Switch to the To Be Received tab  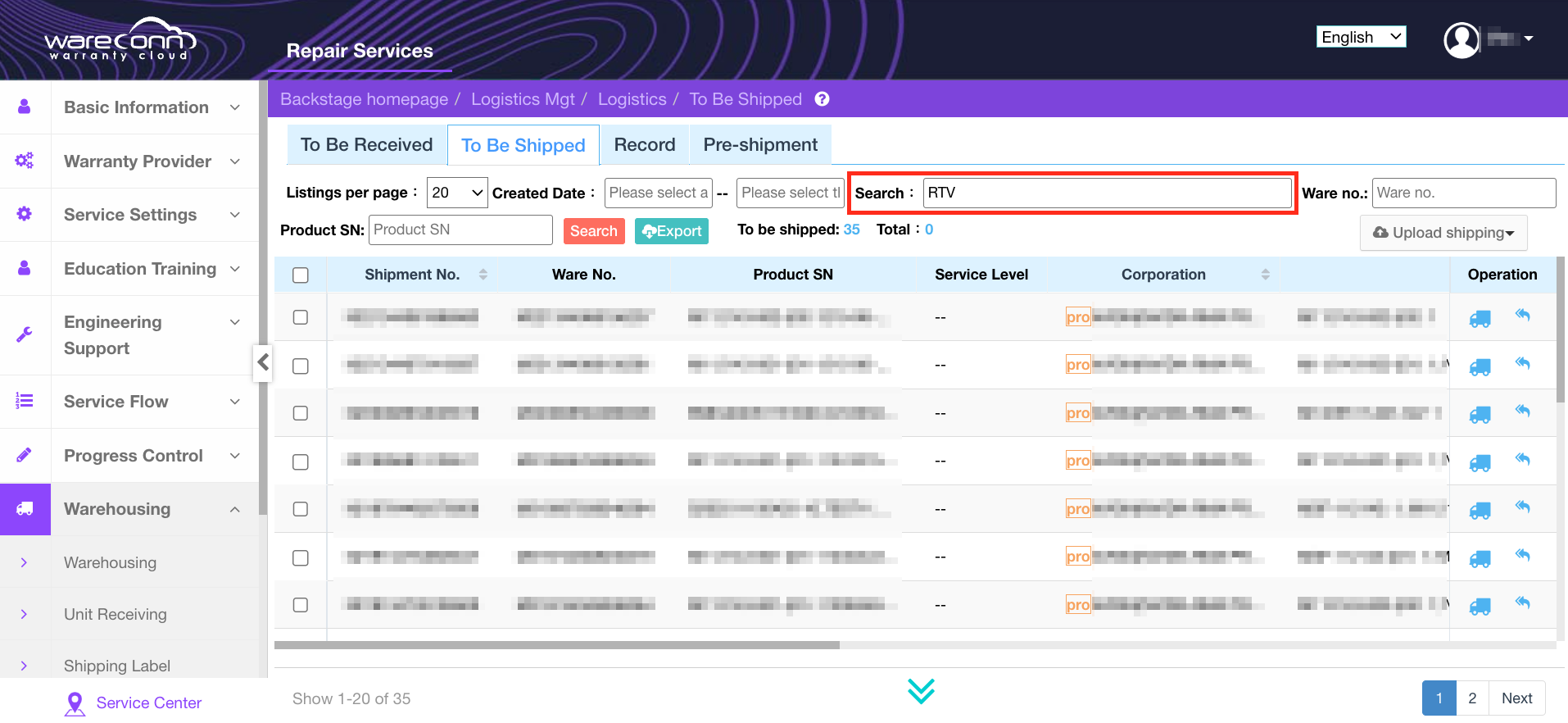click(366, 145)
